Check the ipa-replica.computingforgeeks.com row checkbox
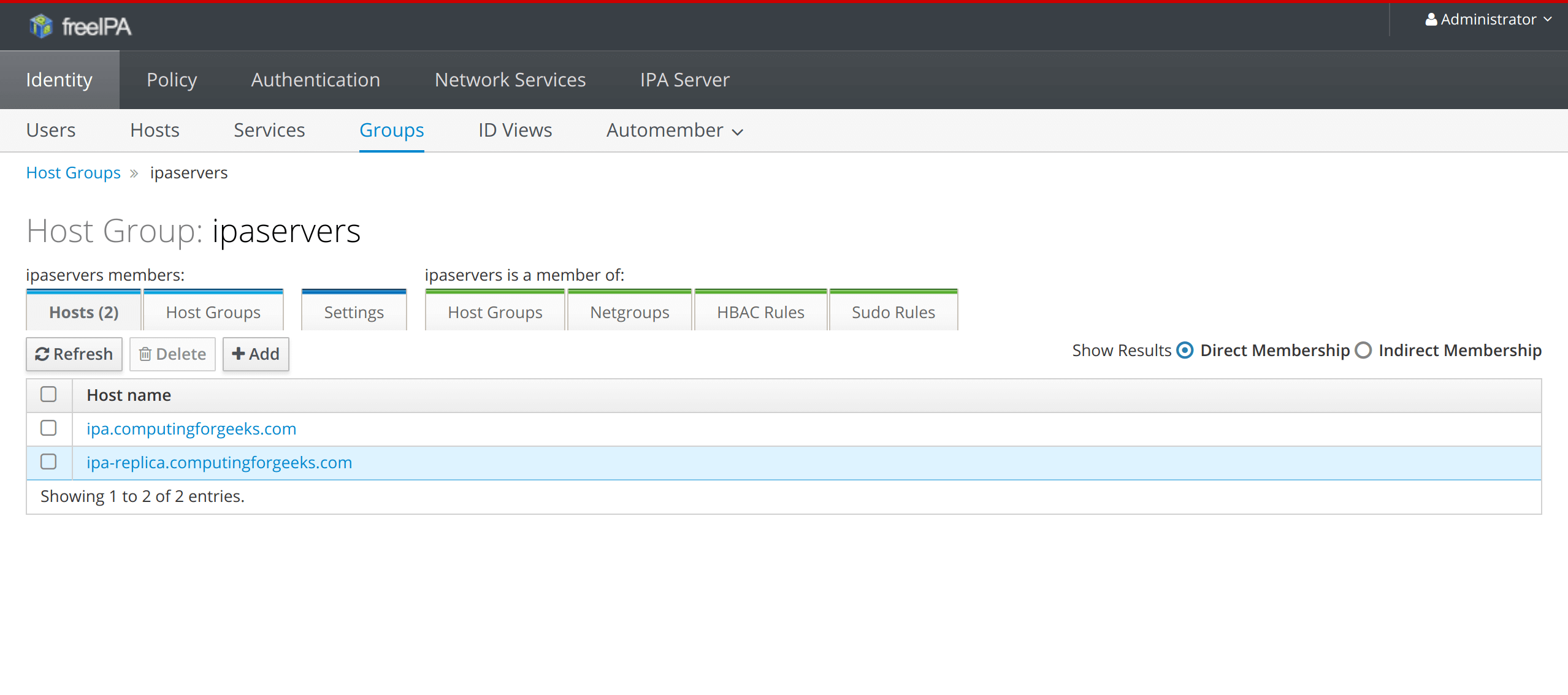The image size is (1568, 695). pyautogui.click(x=48, y=462)
